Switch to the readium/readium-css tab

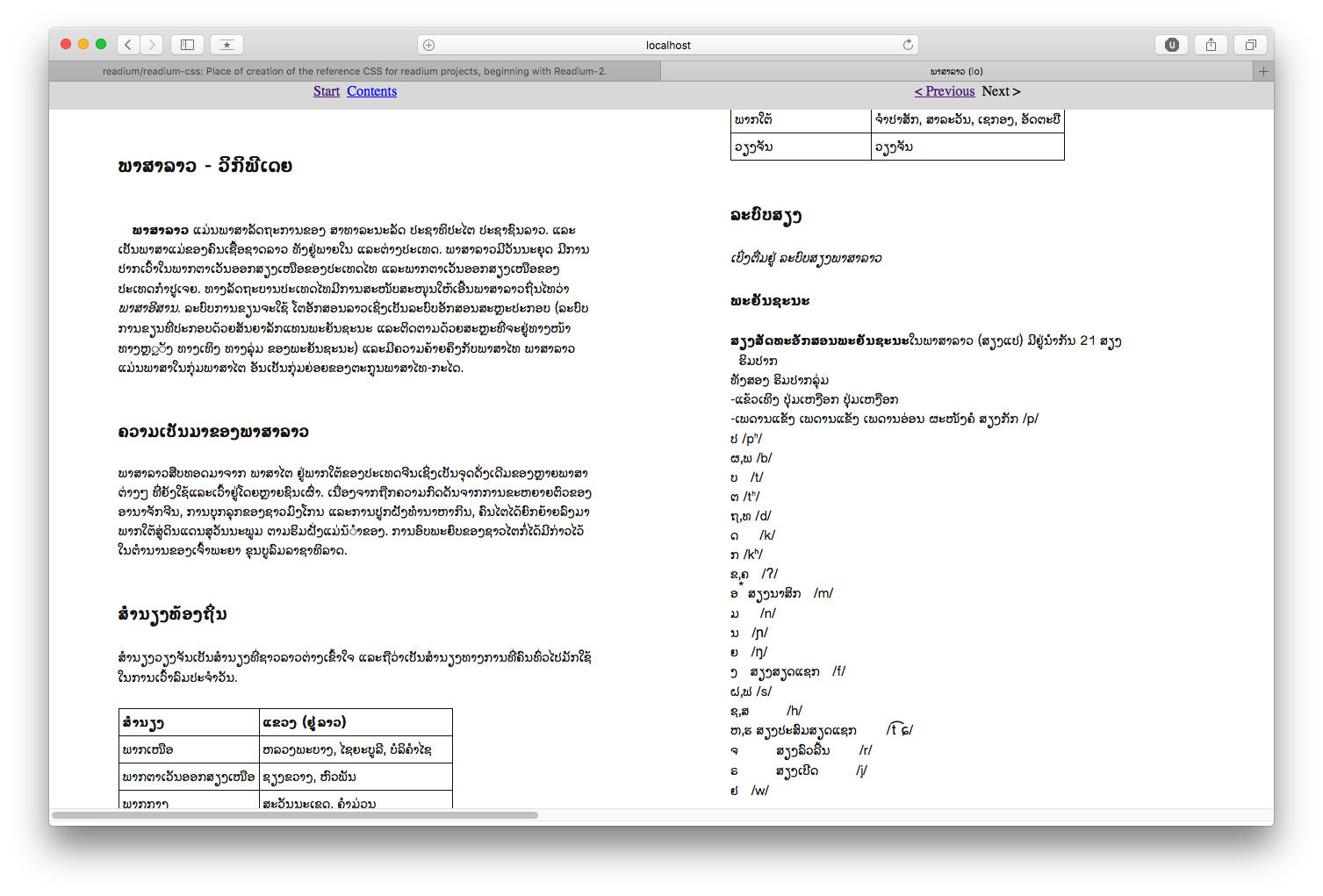point(355,71)
